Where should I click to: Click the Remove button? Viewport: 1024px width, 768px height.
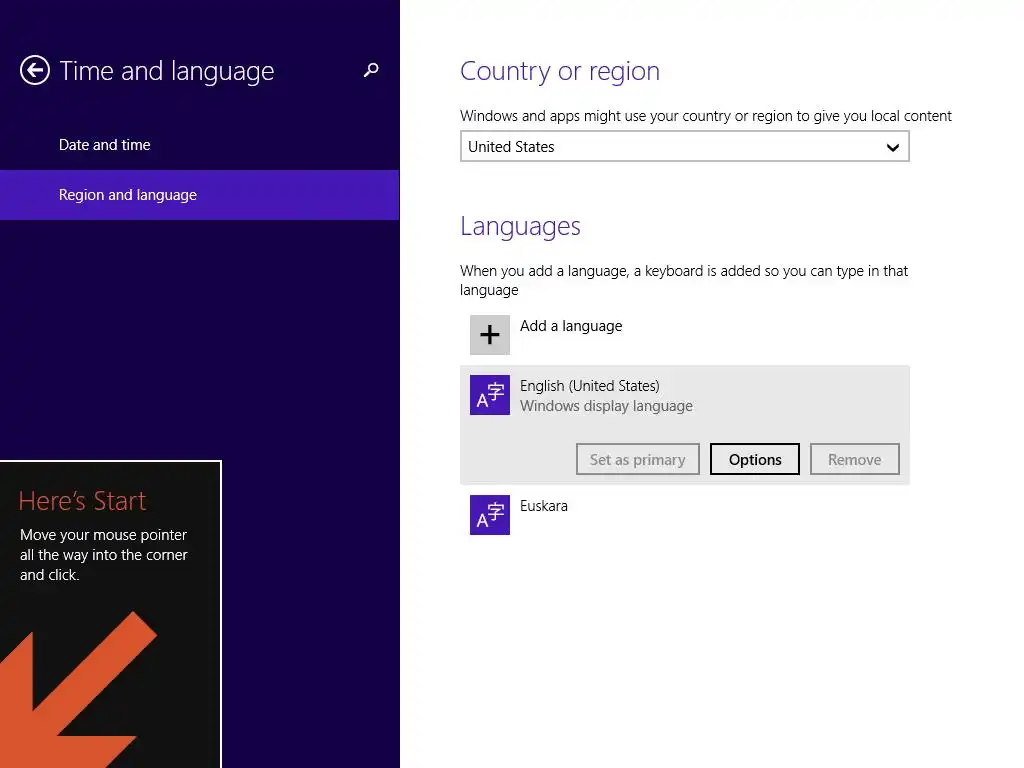click(x=854, y=459)
